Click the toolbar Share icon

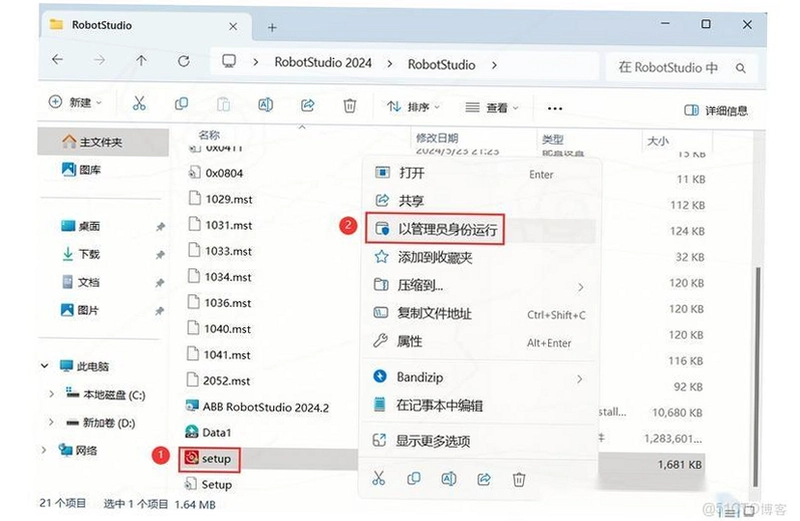pyautogui.click(x=307, y=106)
